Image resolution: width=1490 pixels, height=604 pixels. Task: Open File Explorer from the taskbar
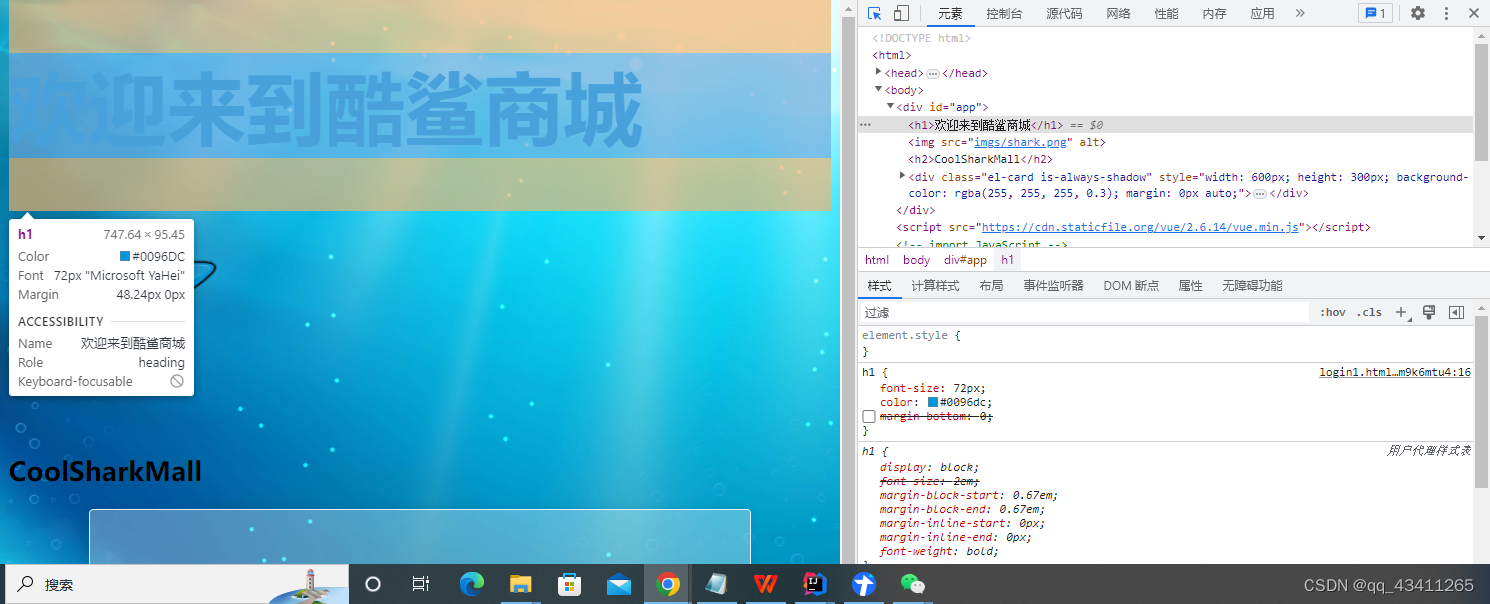520,584
